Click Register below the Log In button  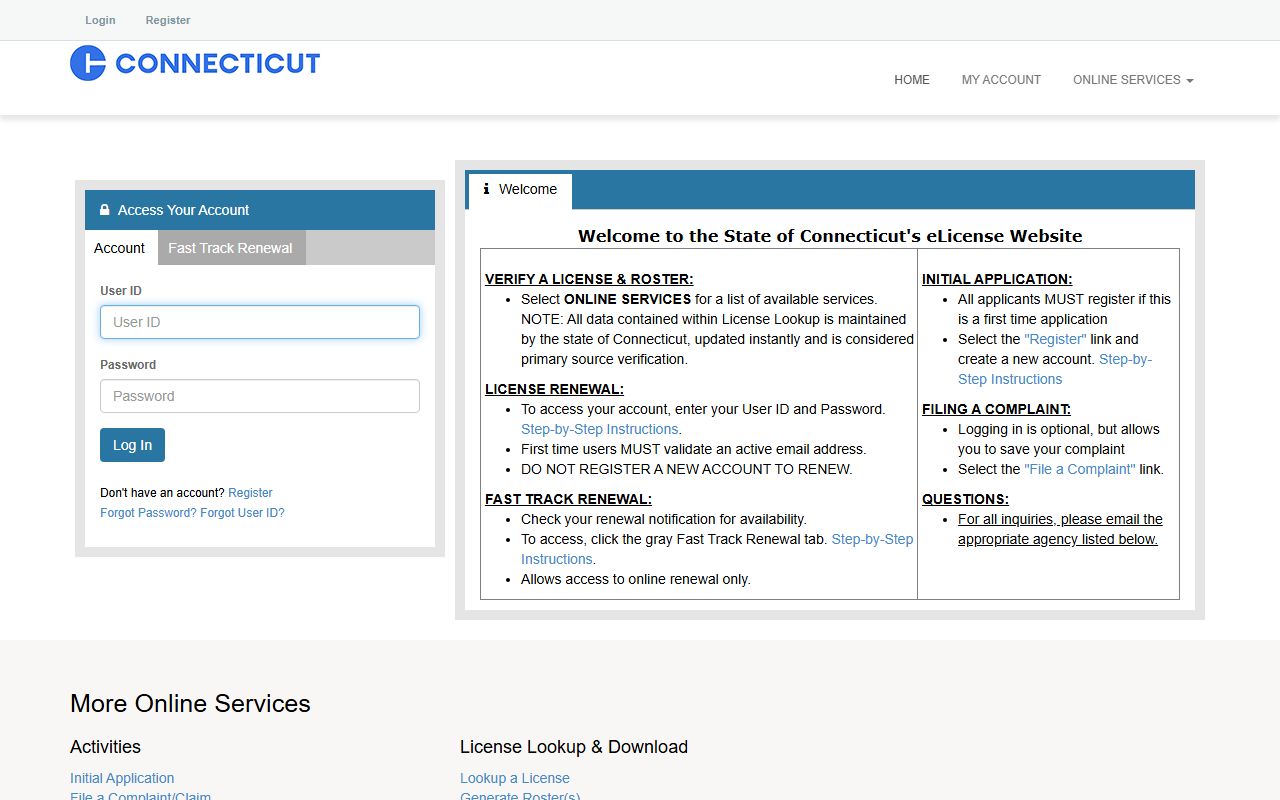(x=250, y=493)
